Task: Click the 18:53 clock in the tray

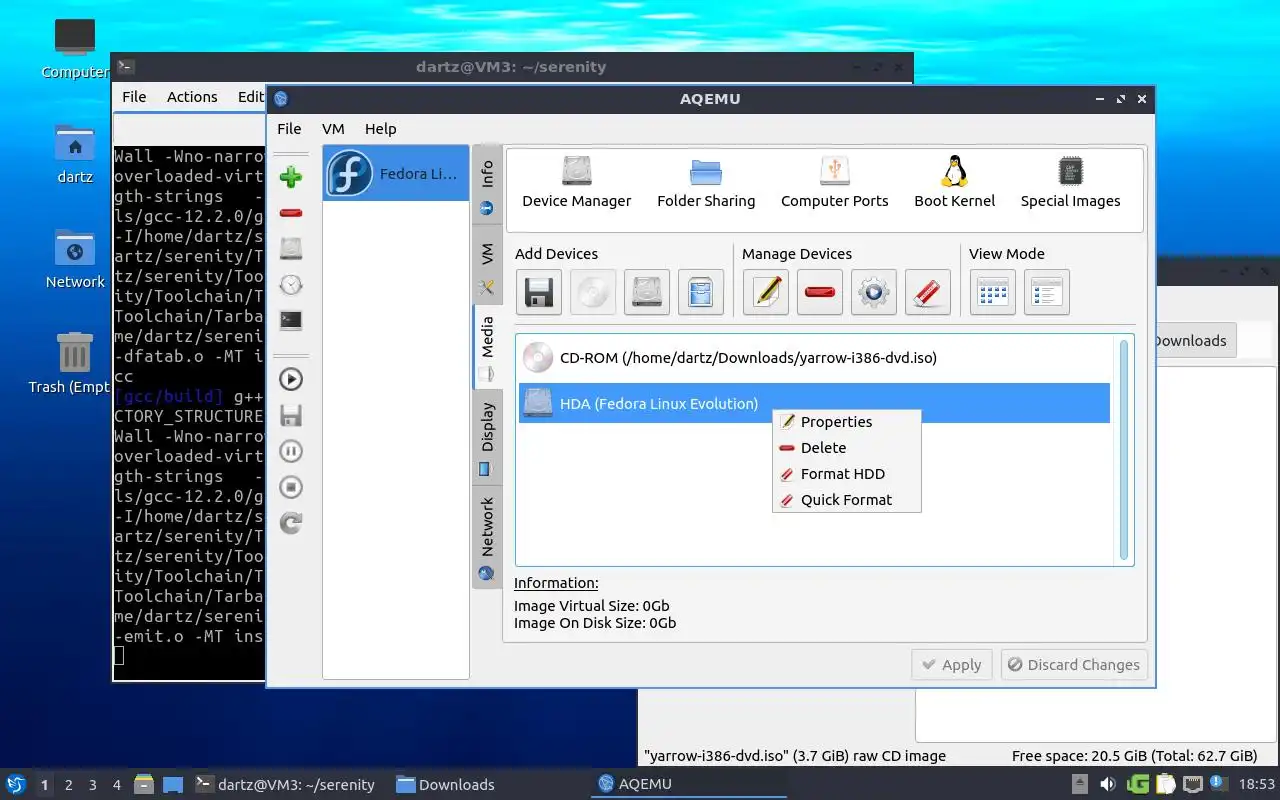Action: 1257,785
